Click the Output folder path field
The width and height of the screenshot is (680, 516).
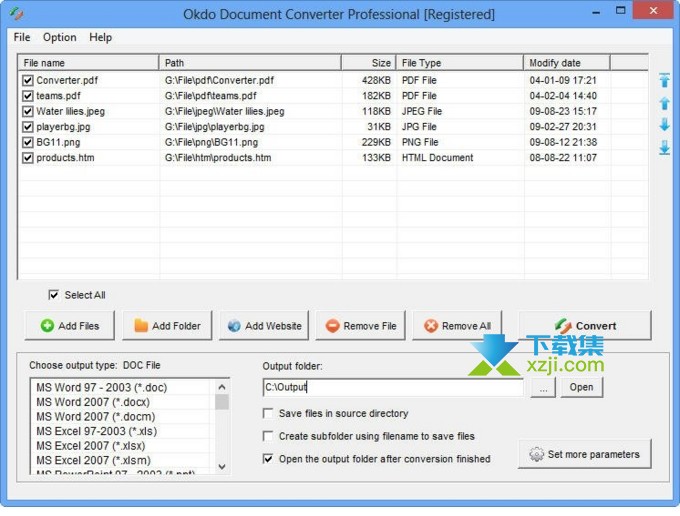click(x=393, y=387)
